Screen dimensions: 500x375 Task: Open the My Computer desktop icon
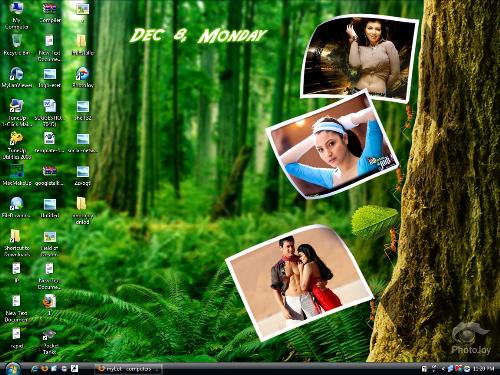pyautogui.click(x=16, y=15)
